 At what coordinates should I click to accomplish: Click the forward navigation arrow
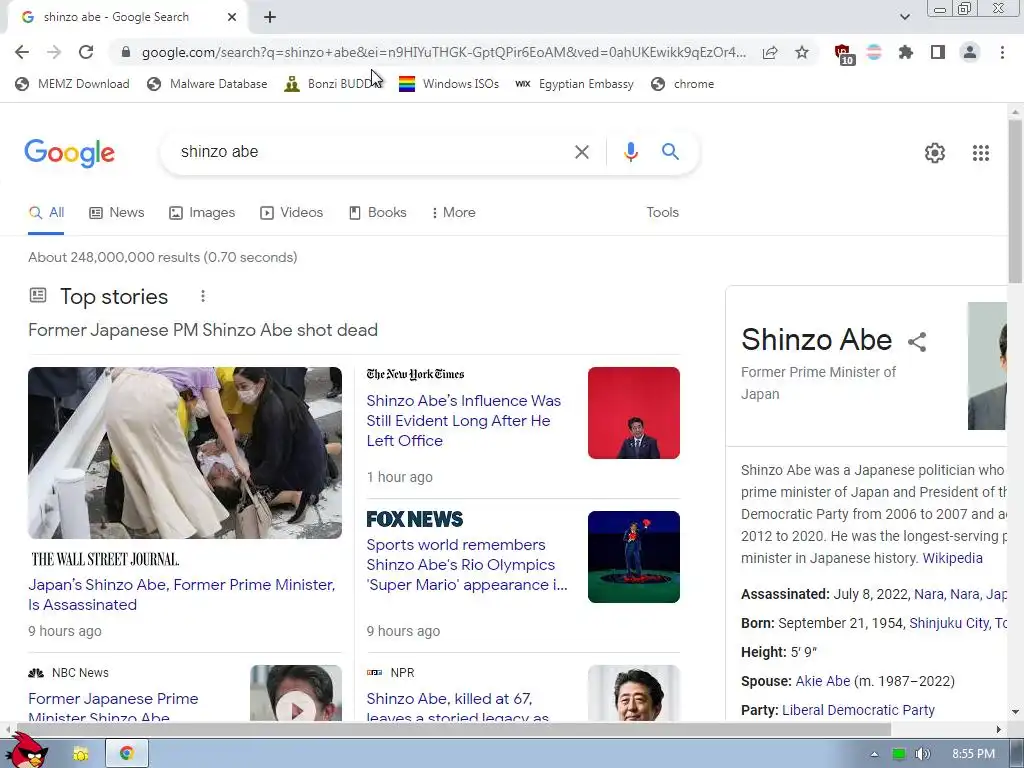[54, 52]
